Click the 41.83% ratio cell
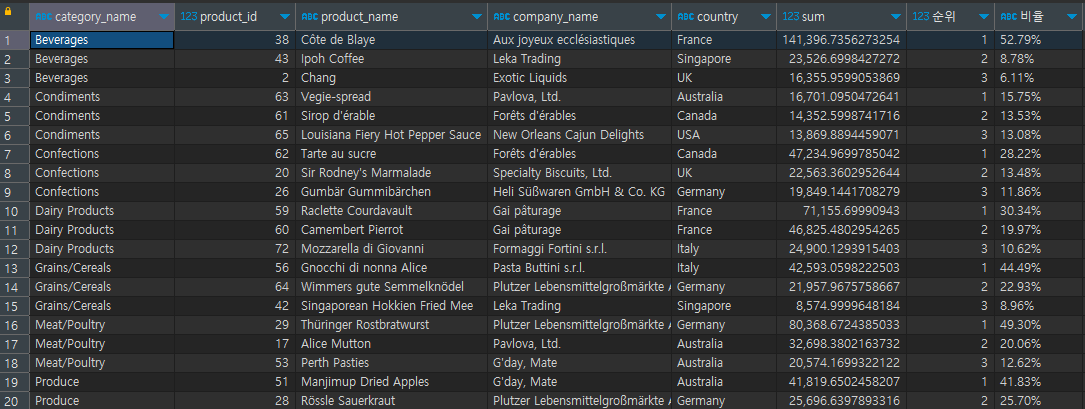This screenshot has width=1085, height=409. coord(1039,381)
